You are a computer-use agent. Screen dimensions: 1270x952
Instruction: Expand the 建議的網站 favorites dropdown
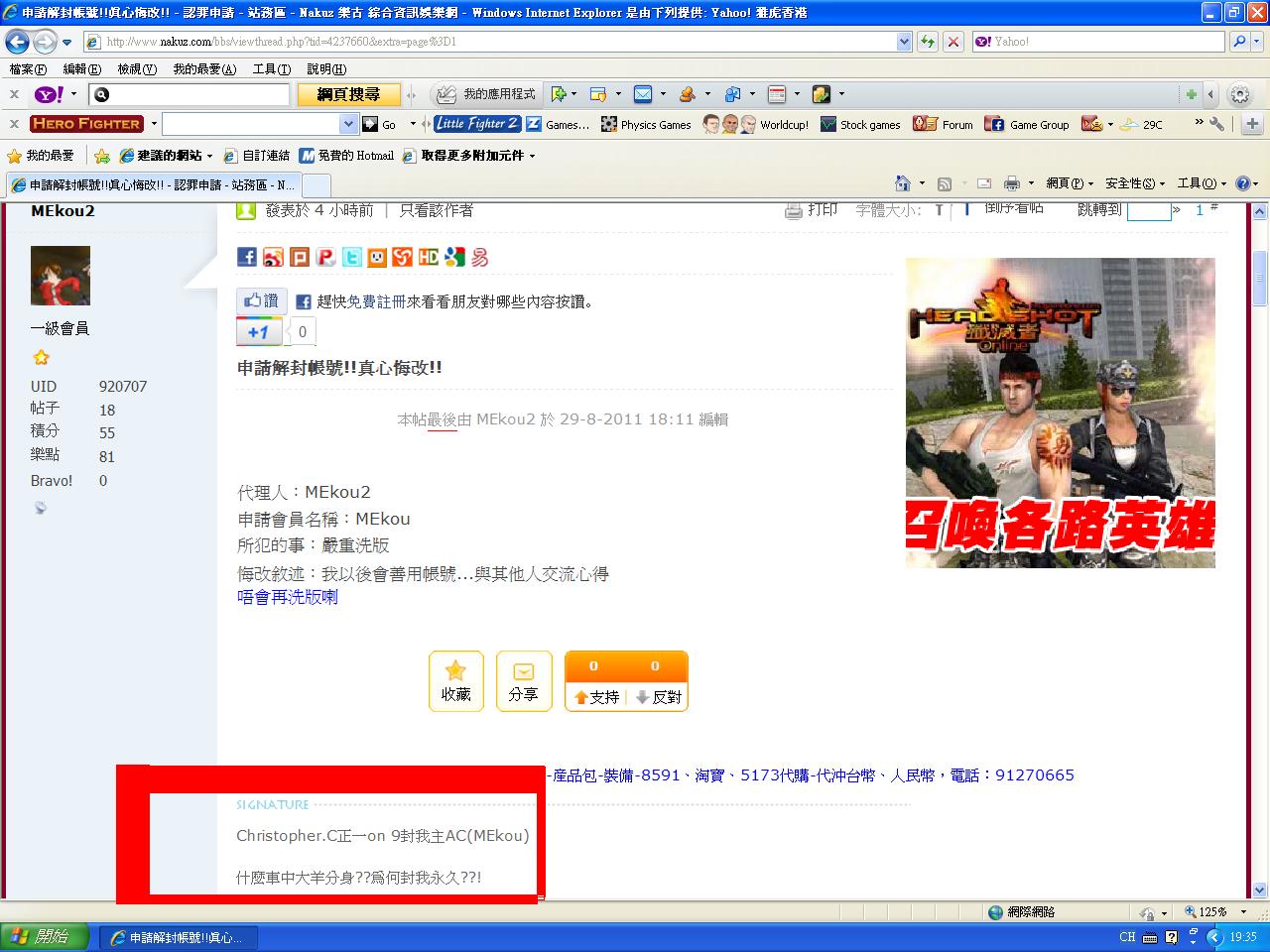pos(209,156)
